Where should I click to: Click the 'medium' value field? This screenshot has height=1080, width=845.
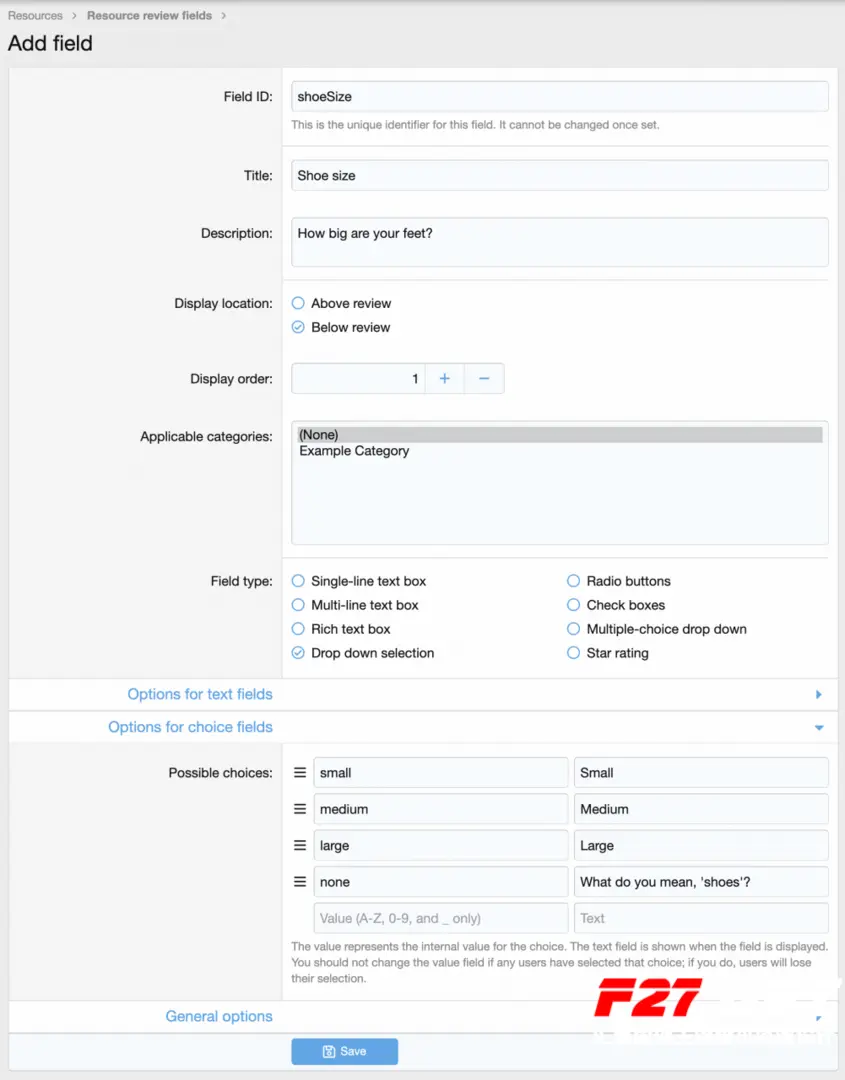[441, 809]
